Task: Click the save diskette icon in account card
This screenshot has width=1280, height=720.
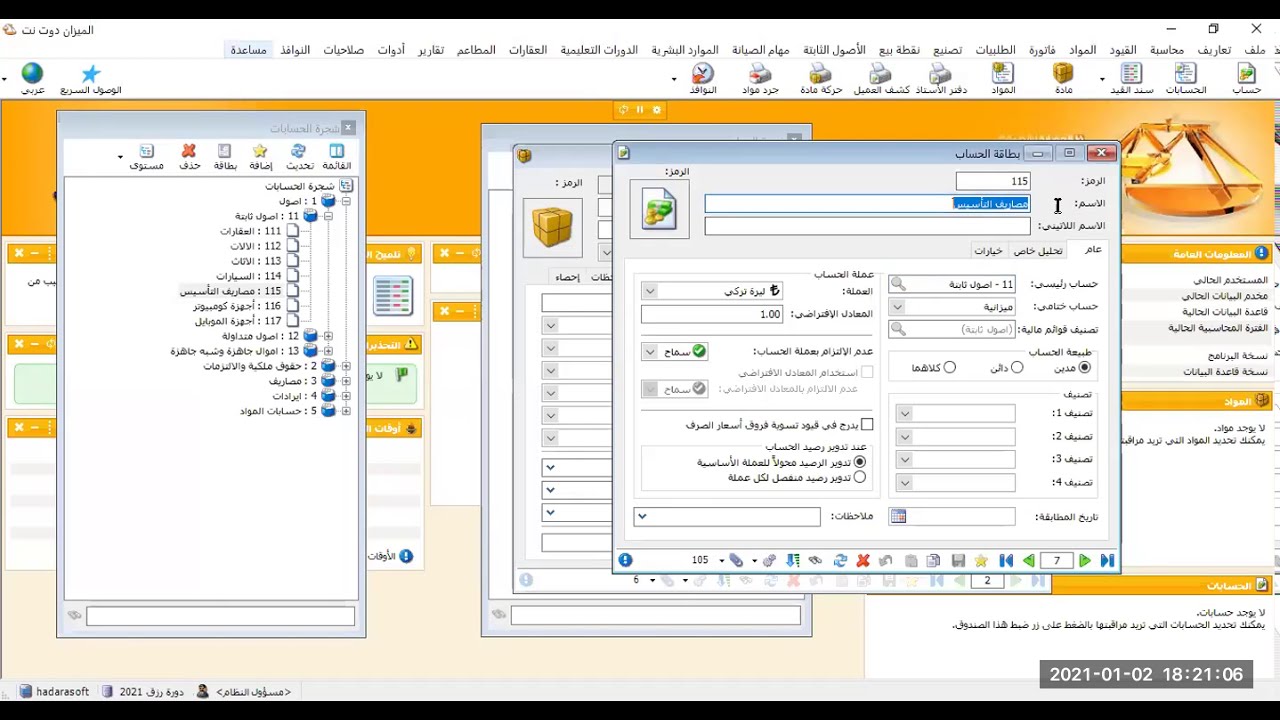Action: click(958, 561)
